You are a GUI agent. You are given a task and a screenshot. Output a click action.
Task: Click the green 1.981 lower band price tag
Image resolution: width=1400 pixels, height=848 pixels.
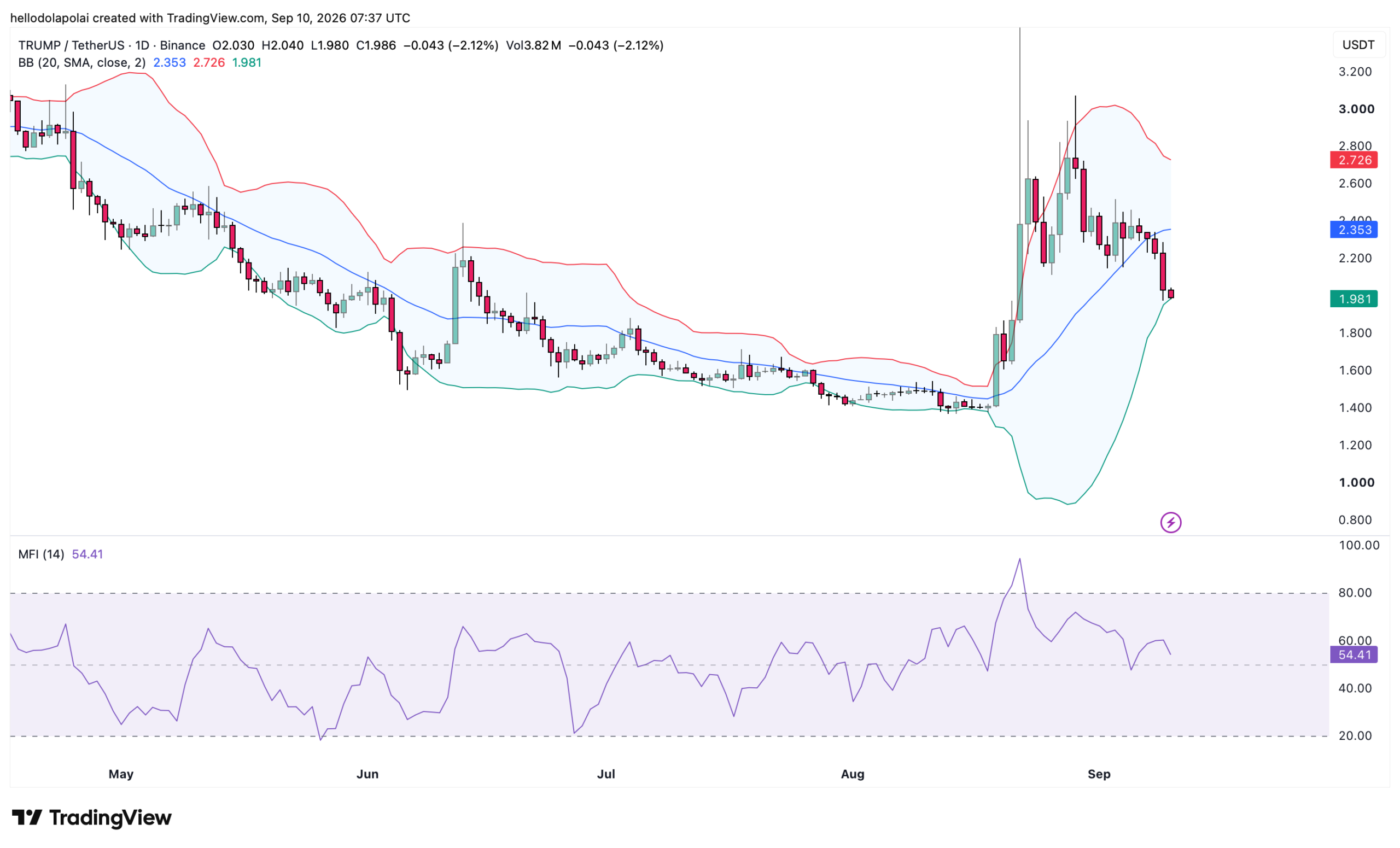(x=1354, y=299)
